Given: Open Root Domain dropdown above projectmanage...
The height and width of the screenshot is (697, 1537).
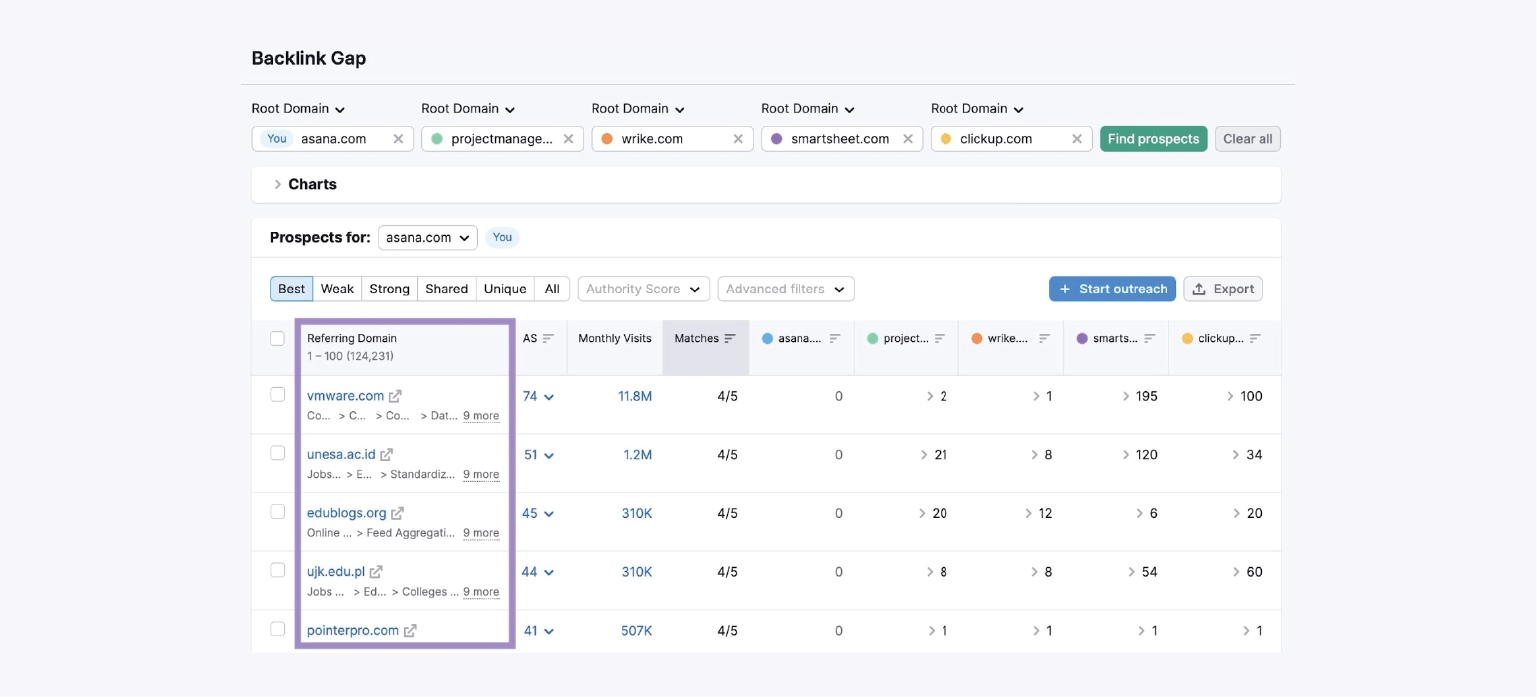Looking at the screenshot, I should (x=468, y=109).
